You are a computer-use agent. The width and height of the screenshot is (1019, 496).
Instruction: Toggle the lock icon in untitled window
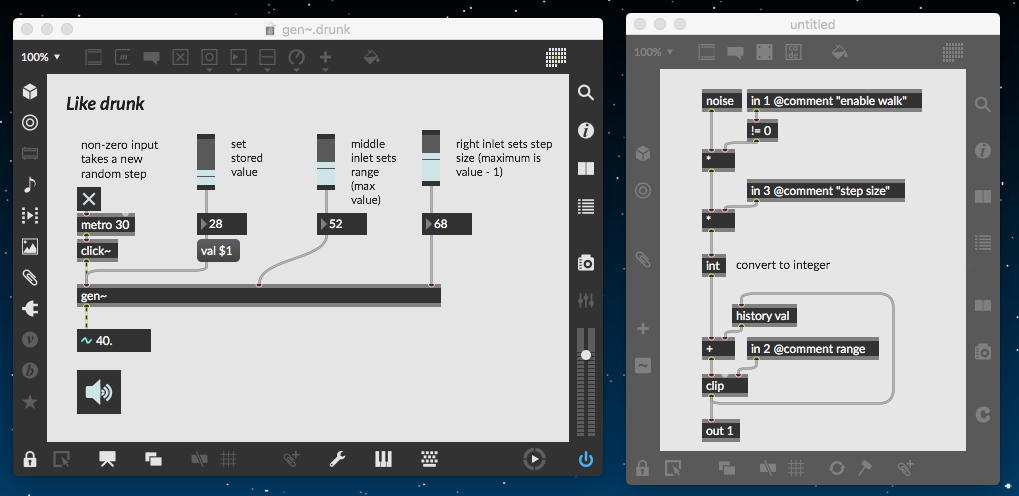[x=642, y=468]
